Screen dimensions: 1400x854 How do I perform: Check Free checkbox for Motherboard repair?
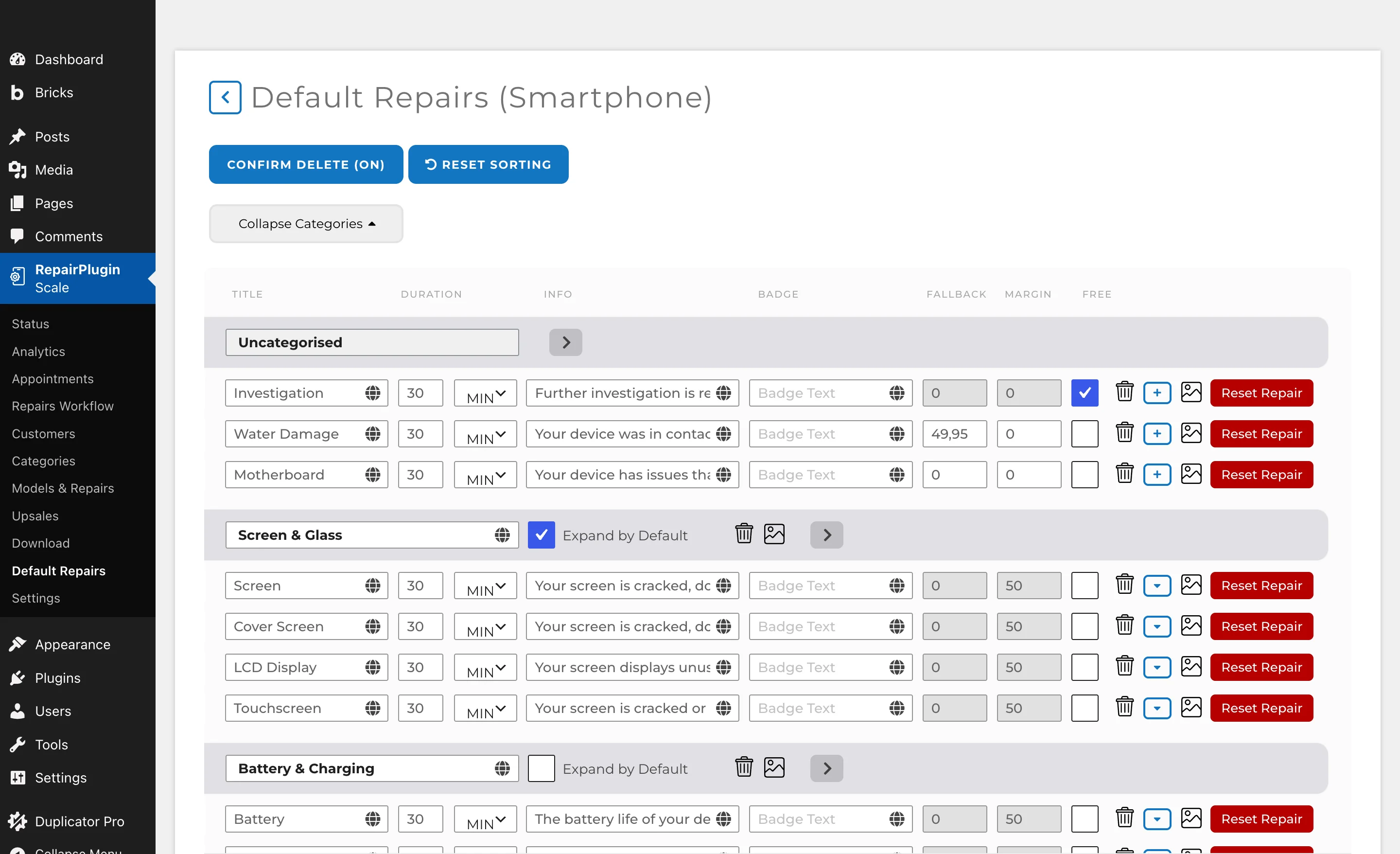tap(1084, 474)
